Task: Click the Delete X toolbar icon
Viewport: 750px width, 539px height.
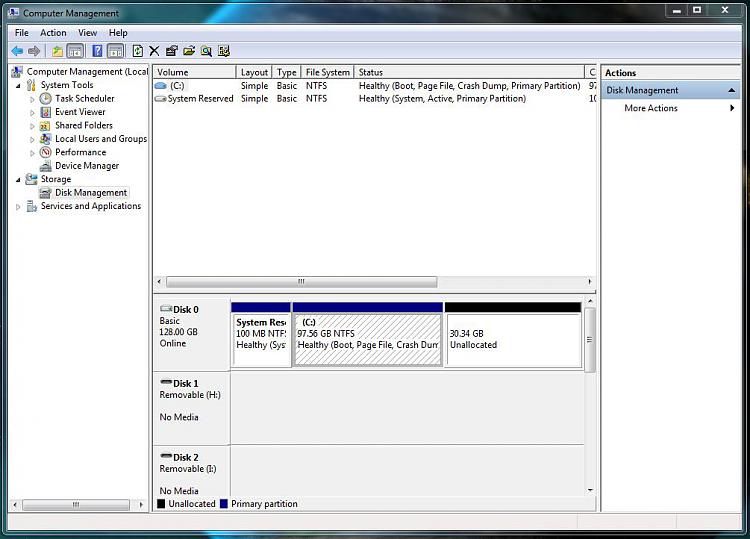Action: 154,51
